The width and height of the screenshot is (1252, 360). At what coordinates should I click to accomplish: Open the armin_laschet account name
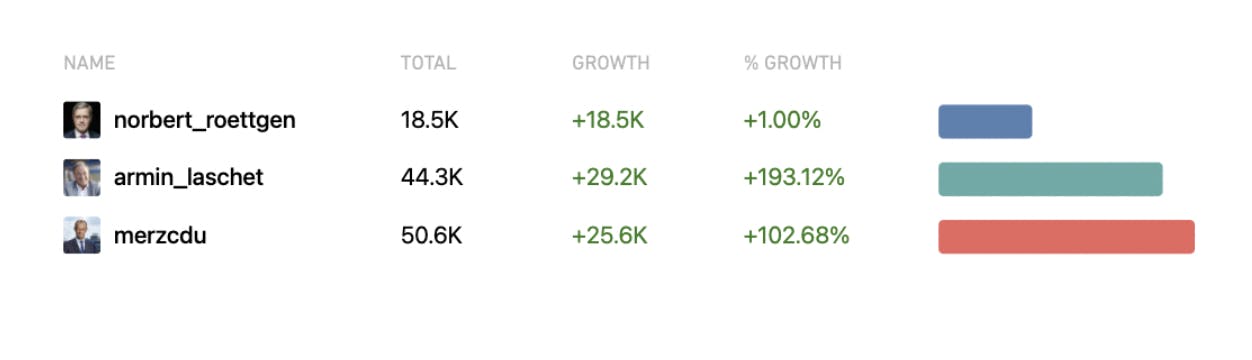pyautogui.click(x=189, y=178)
